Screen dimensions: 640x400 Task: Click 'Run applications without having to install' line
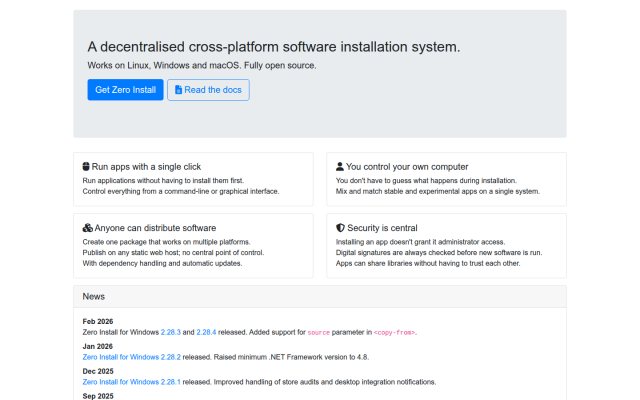click(163, 180)
